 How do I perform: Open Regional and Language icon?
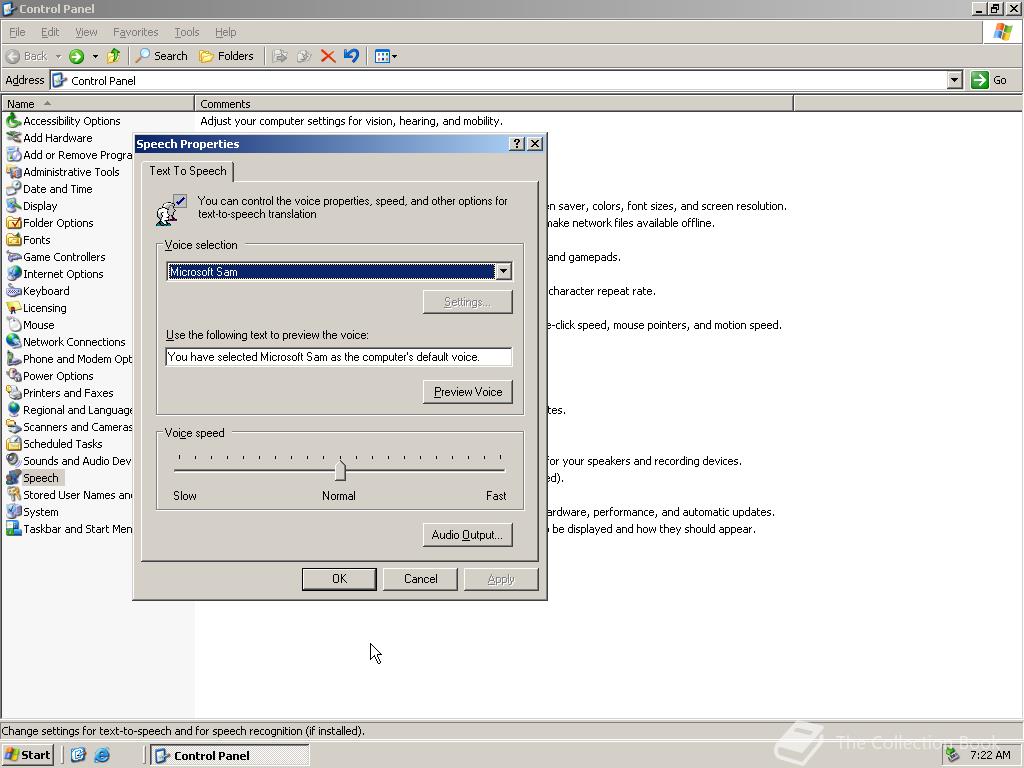pos(13,409)
